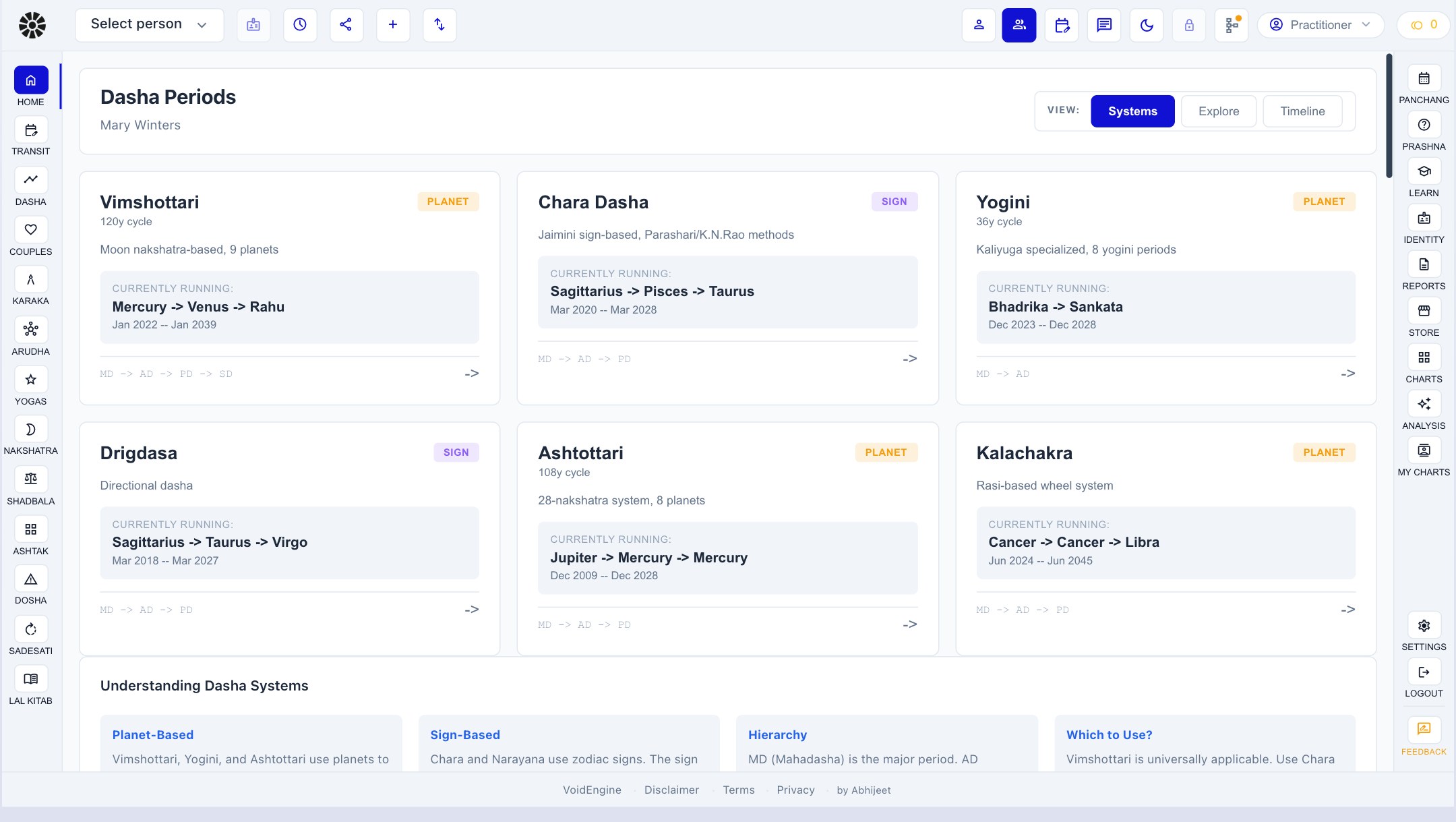Switch to the Explore view tab
Viewport: 1456px width, 822px height.
[x=1219, y=111]
